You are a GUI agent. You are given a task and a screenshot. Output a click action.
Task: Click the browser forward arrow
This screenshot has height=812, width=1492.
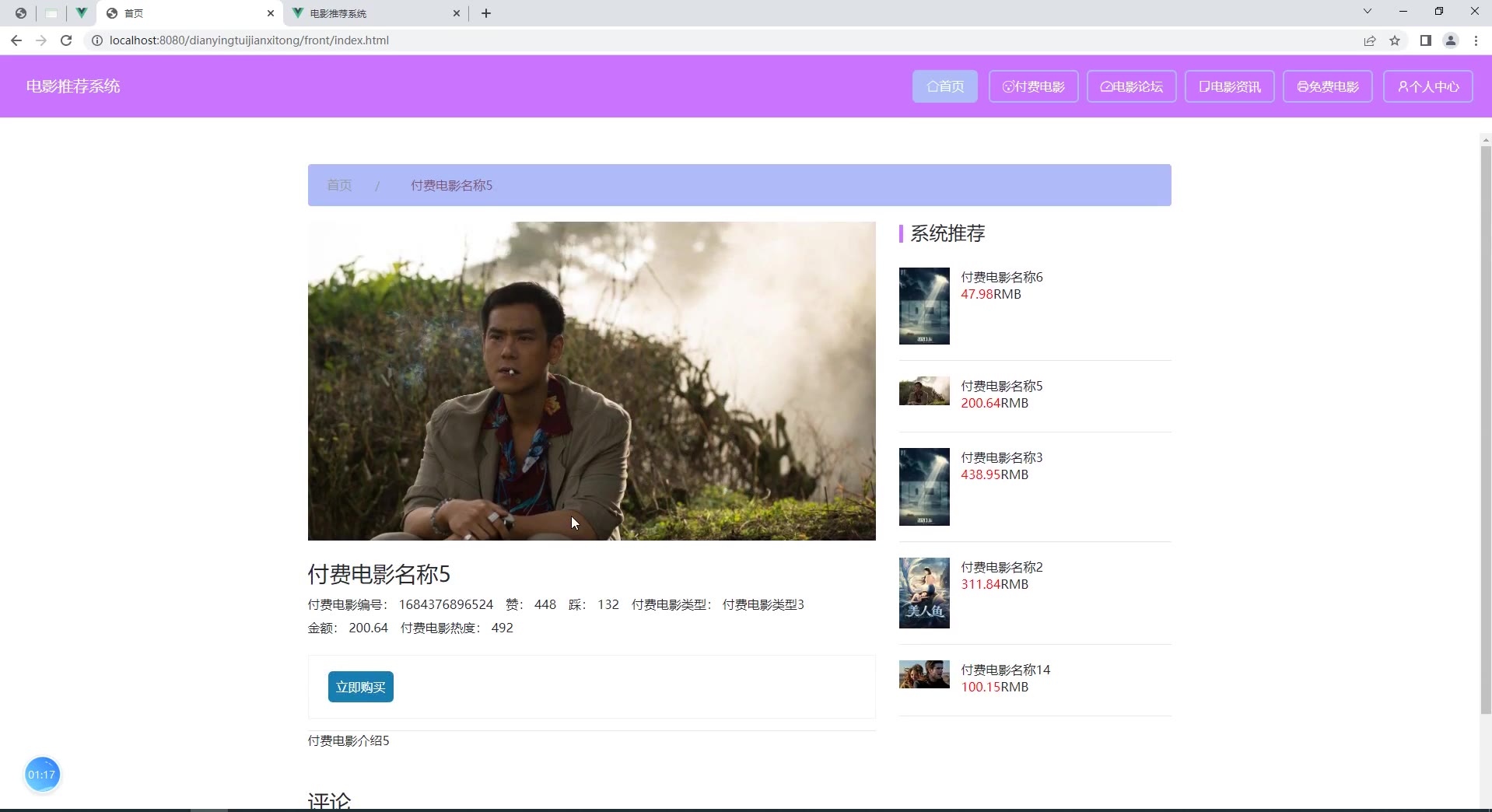tap(41, 40)
